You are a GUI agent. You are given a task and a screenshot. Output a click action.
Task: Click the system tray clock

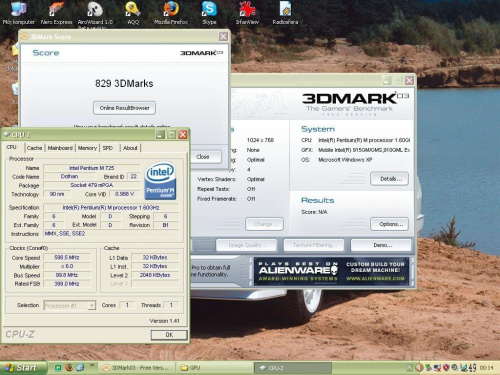pos(486,368)
